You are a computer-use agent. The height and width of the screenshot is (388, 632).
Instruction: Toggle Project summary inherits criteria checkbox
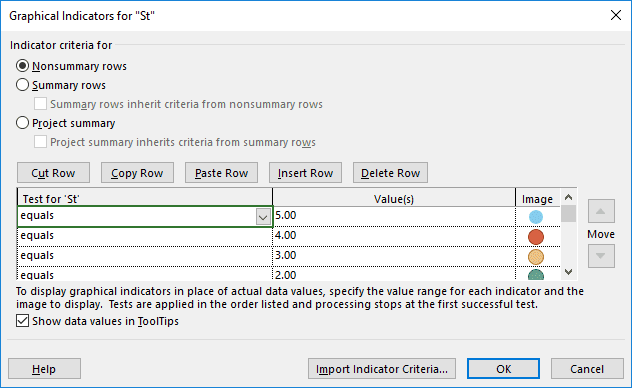coord(40,142)
